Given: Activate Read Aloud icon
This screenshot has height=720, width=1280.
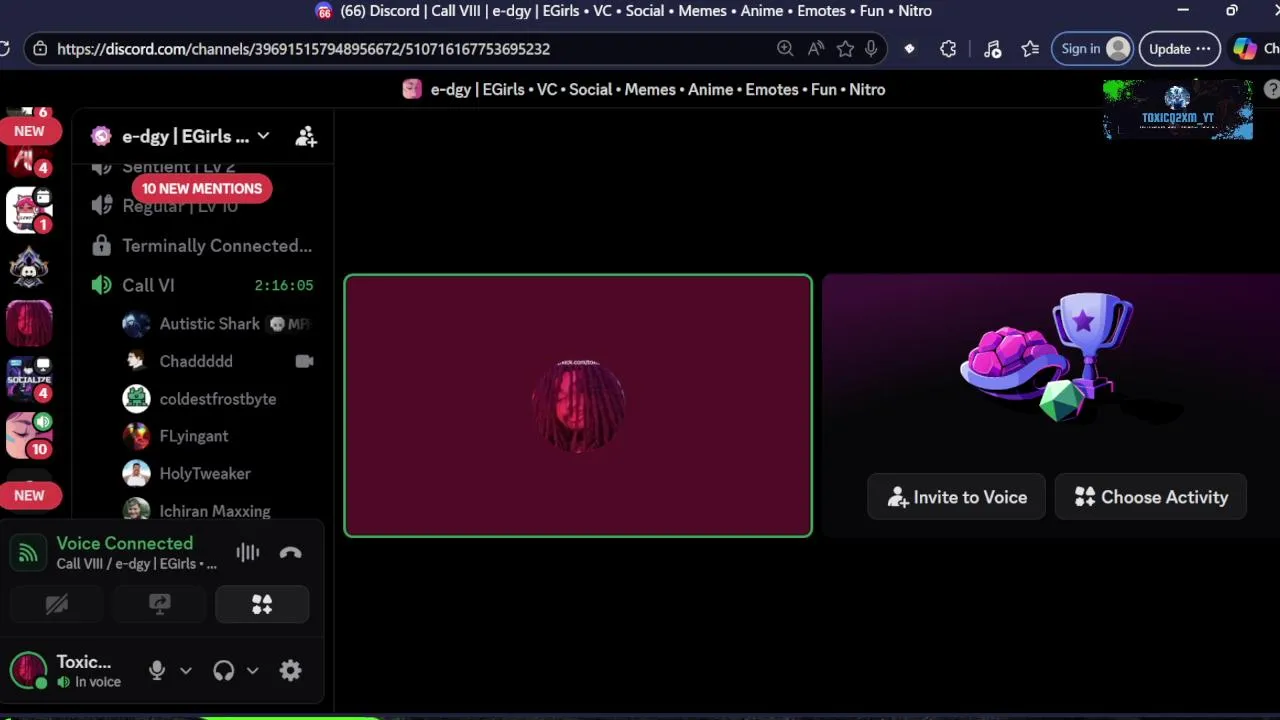Looking at the screenshot, I should [816, 49].
